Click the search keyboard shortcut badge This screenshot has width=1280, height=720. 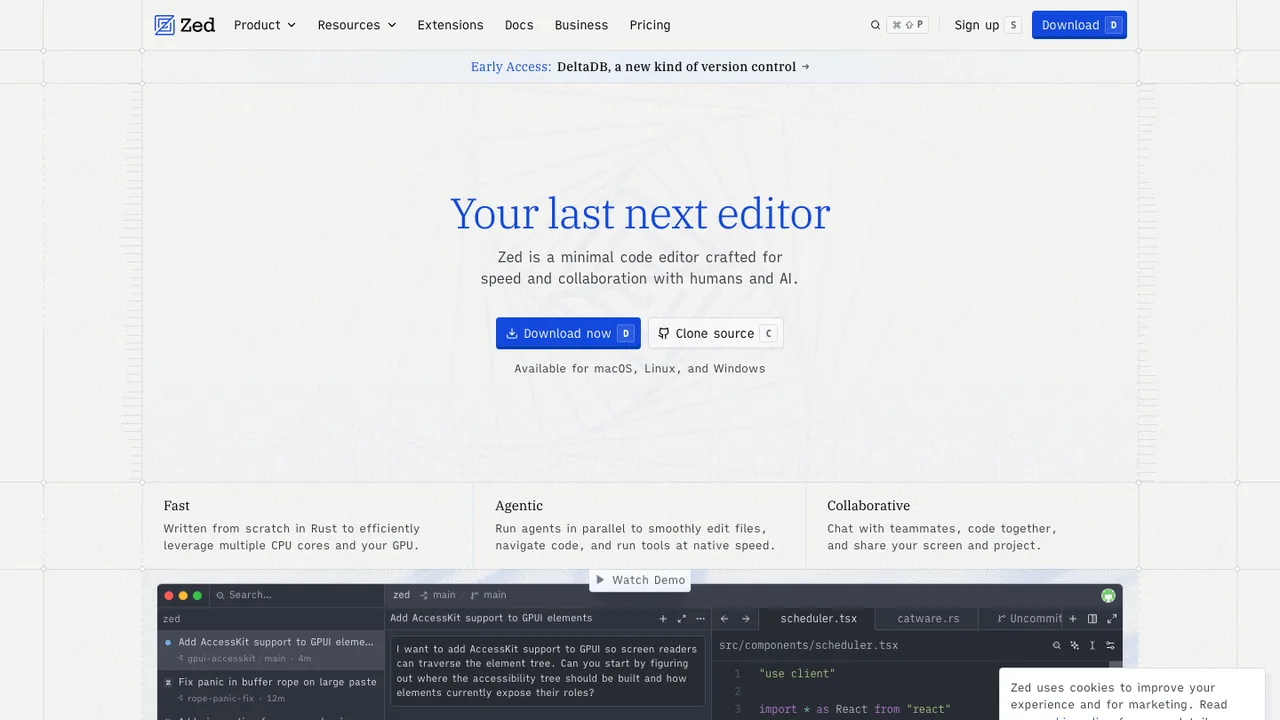pos(908,25)
